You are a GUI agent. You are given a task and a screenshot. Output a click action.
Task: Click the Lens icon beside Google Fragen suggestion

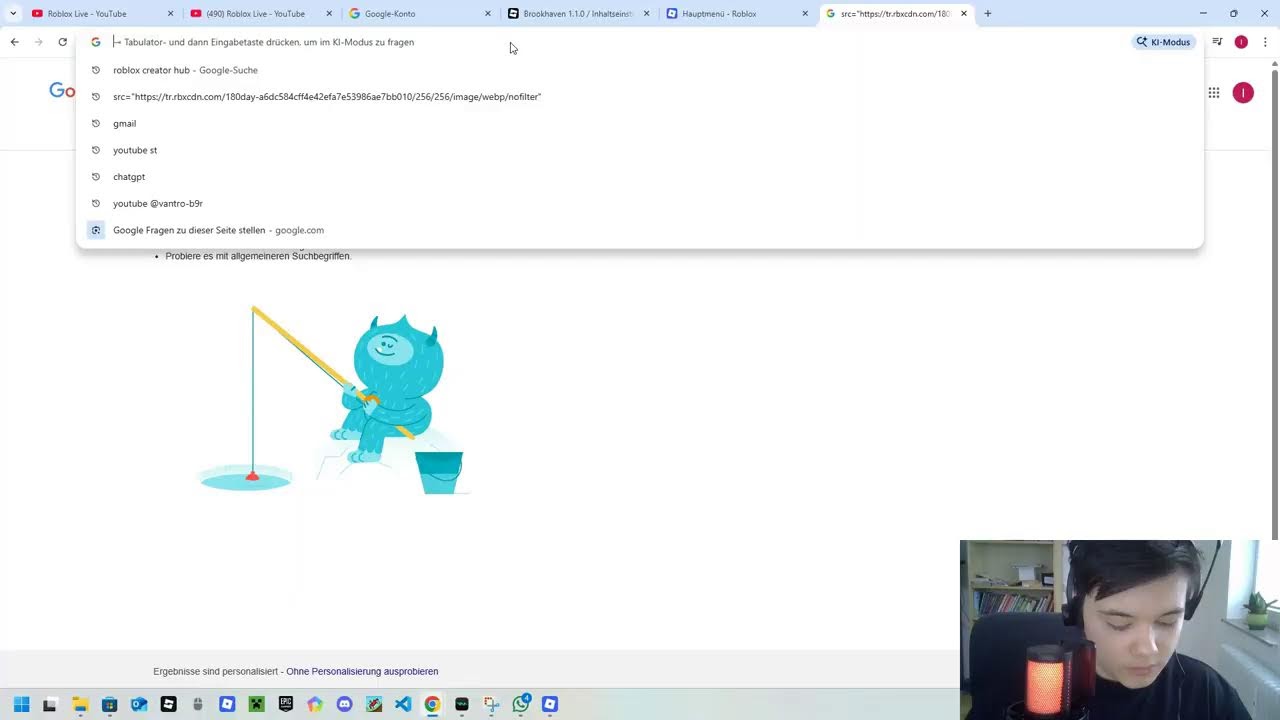click(96, 230)
